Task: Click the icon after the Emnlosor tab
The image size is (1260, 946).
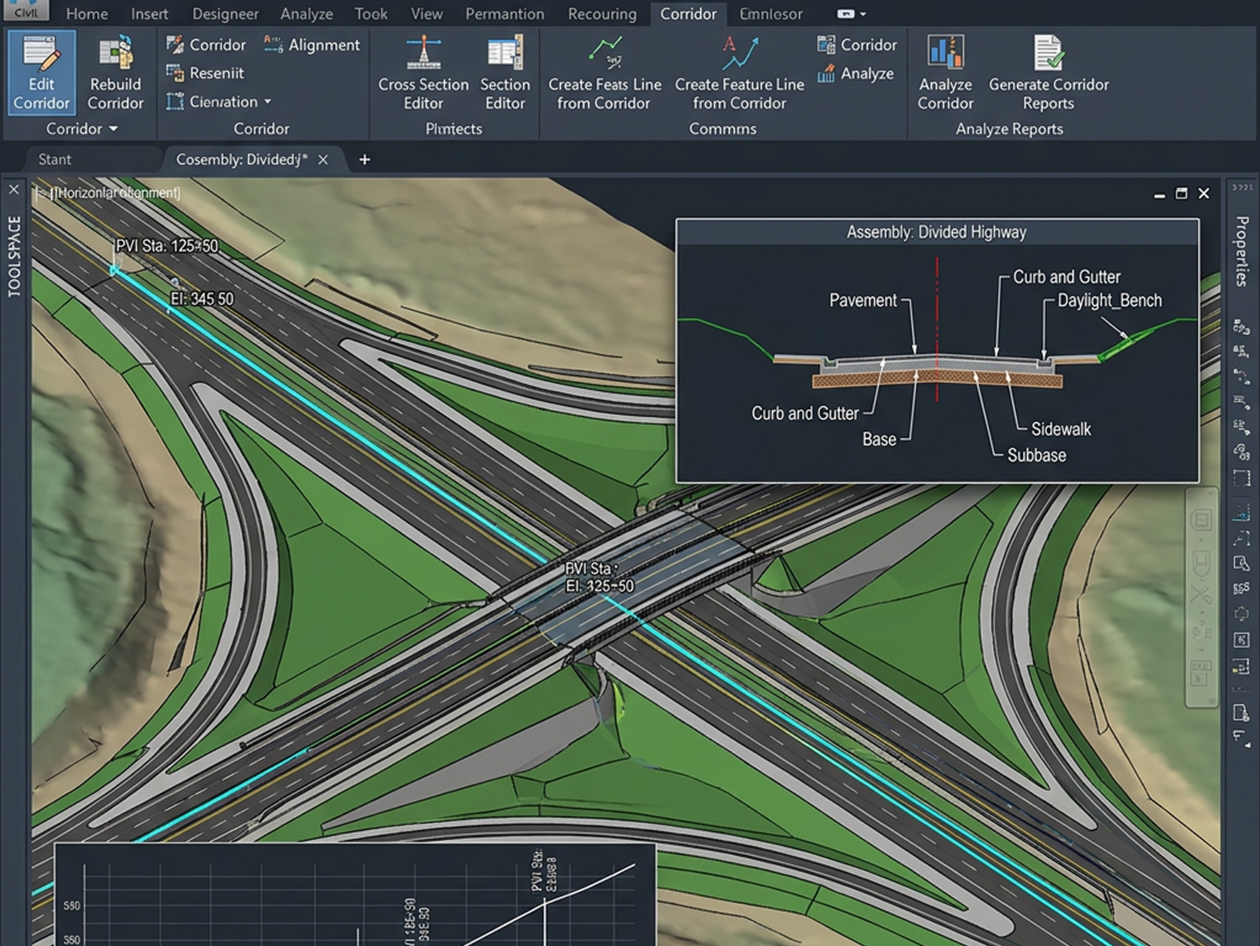Action: [x=846, y=14]
